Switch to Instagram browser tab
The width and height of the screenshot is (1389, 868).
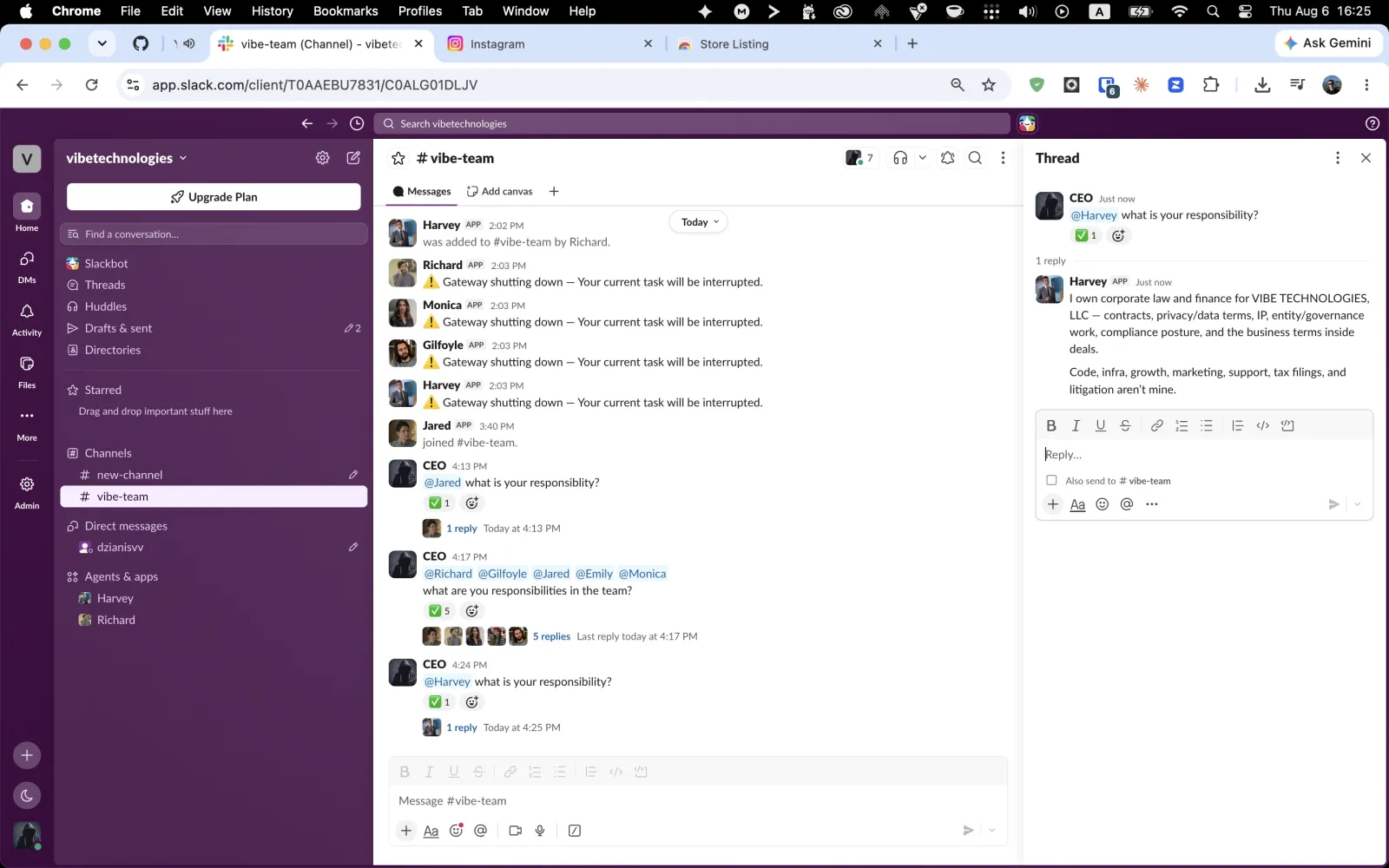click(550, 43)
